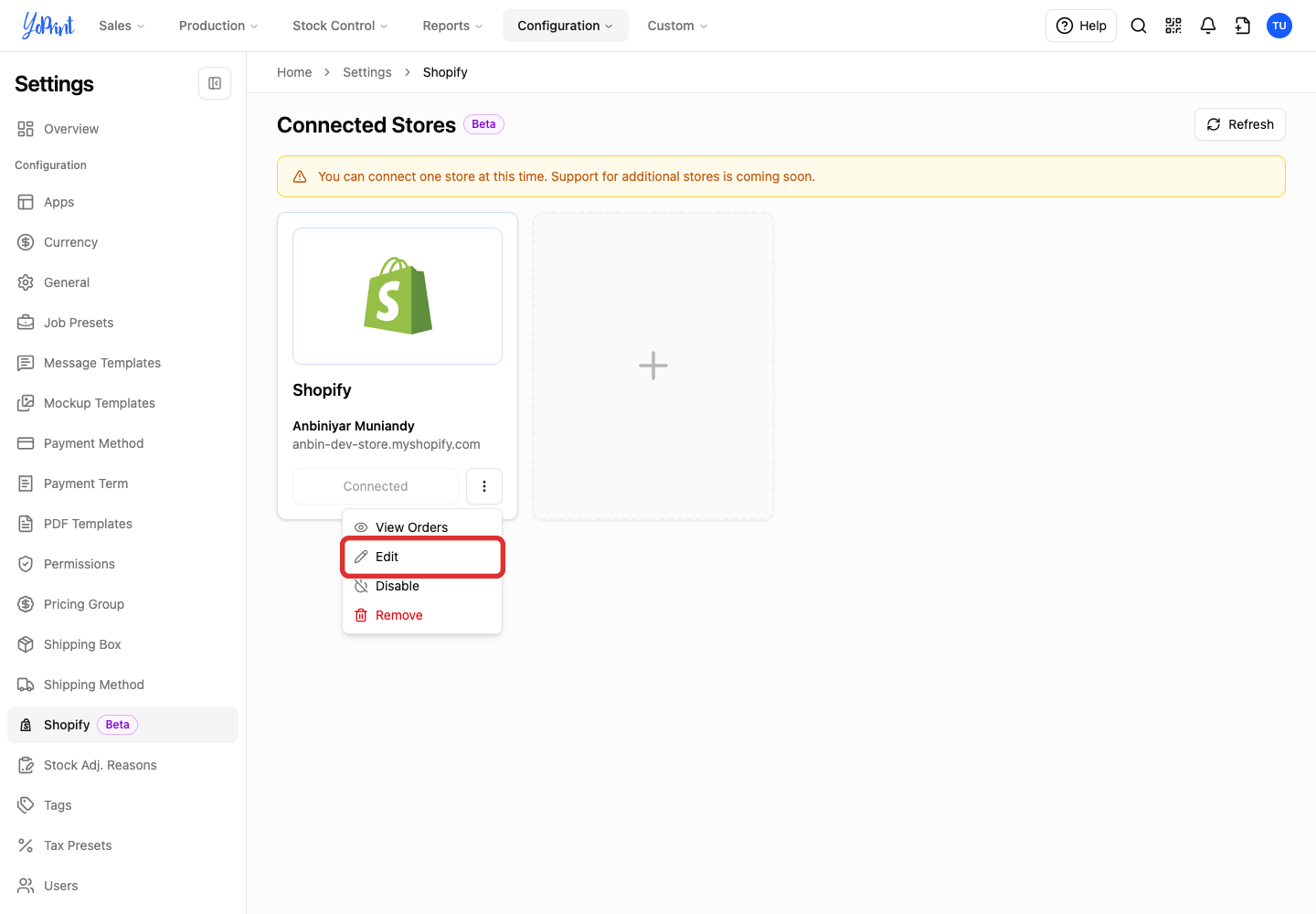Open Message Templates settings

122,363
